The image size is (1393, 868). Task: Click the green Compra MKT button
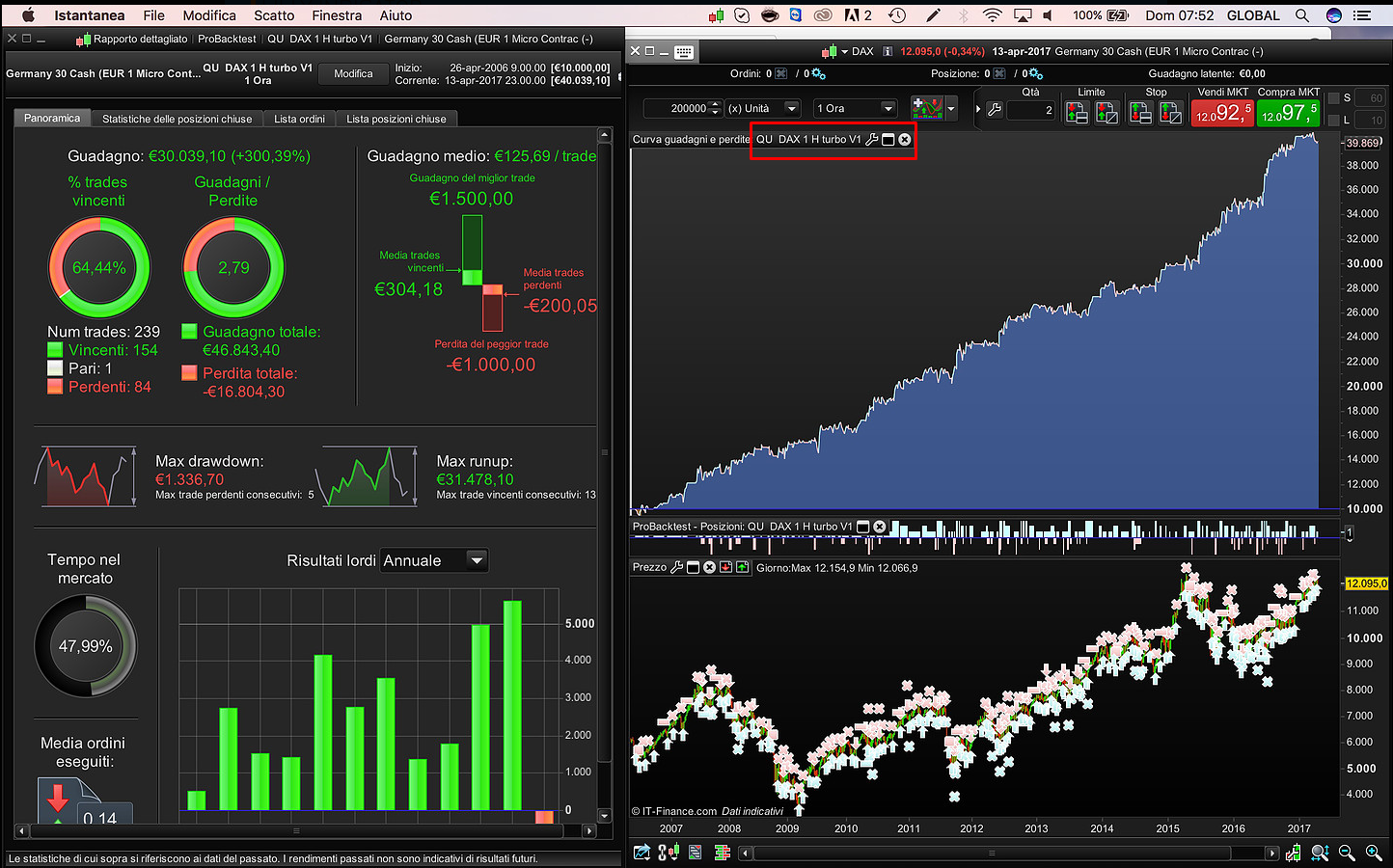[x=1288, y=113]
